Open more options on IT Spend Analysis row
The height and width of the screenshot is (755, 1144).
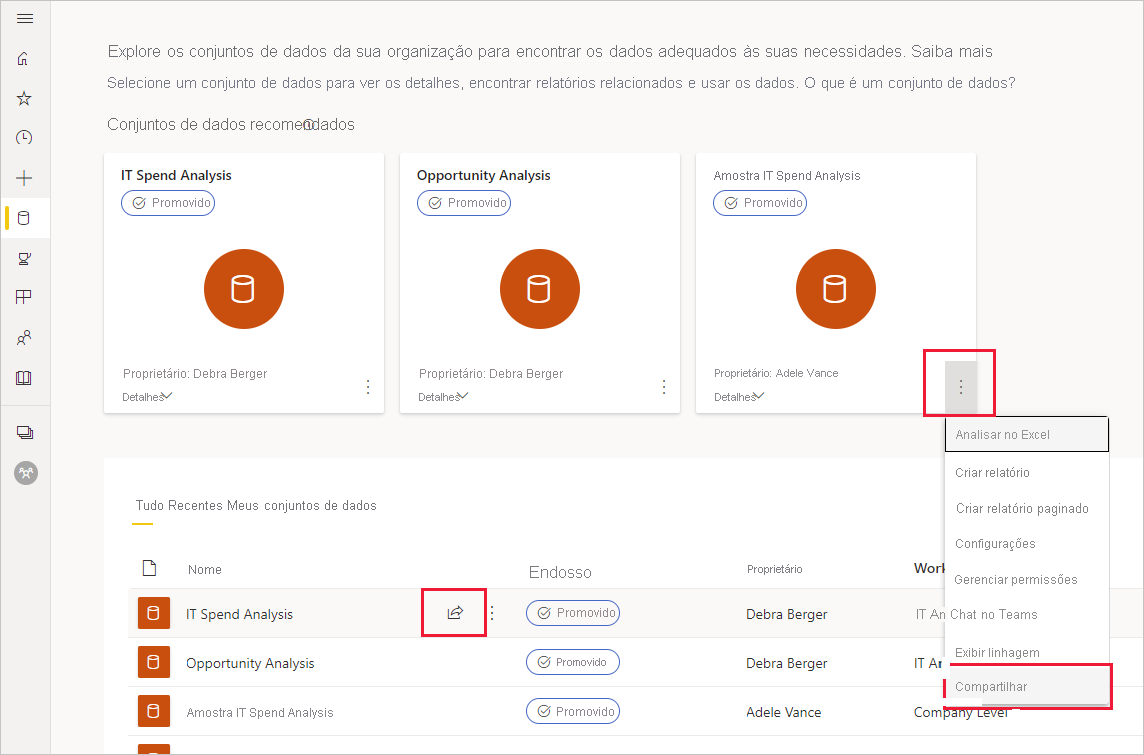(492, 613)
